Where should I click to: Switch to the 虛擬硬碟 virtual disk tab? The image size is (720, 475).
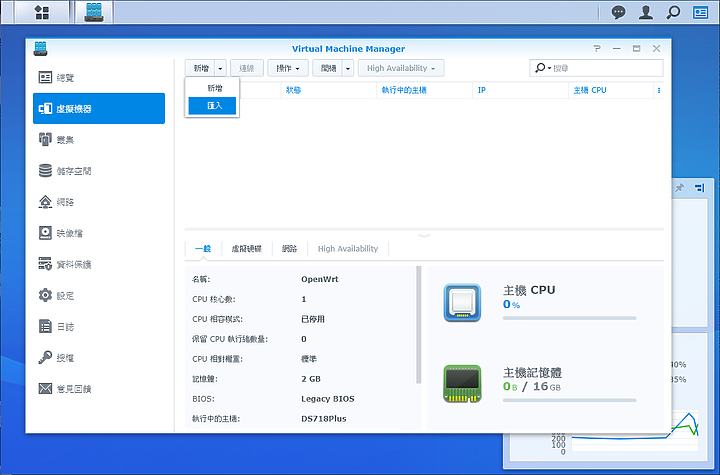point(247,249)
